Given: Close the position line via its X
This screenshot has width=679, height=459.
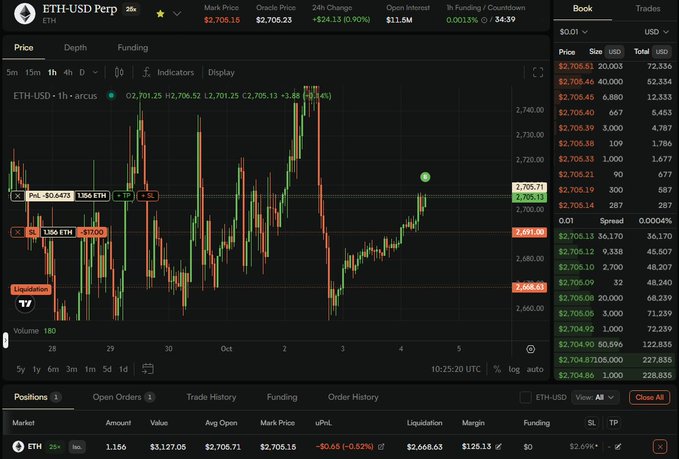Looking at the screenshot, I should (x=17, y=196).
